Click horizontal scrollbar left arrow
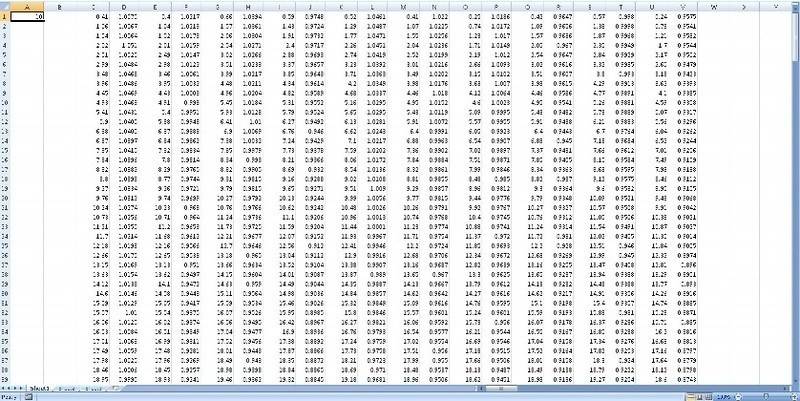Screen dimensions: 800x401 tap(481, 389)
